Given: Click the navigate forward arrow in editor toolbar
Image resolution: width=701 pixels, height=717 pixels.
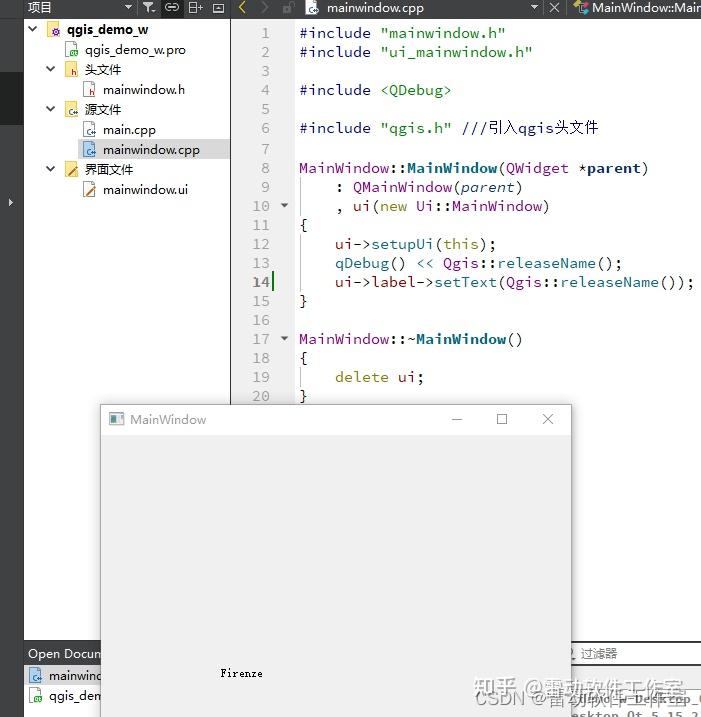Looking at the screenshot, I should (x=265, y=7).
